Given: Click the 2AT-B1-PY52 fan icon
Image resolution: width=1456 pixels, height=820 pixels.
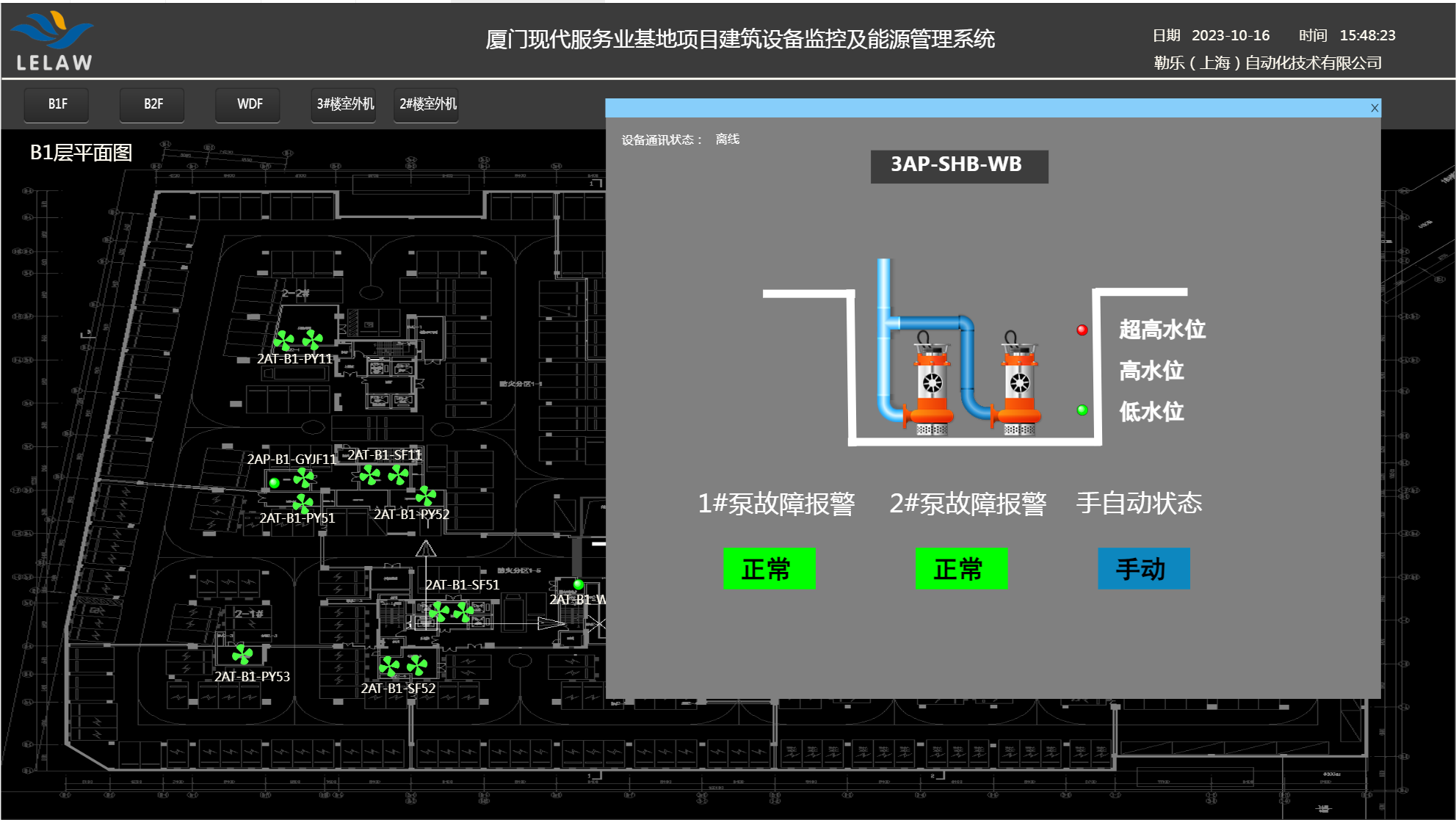Looking at the screenshot, I should (x=426, y=496).
